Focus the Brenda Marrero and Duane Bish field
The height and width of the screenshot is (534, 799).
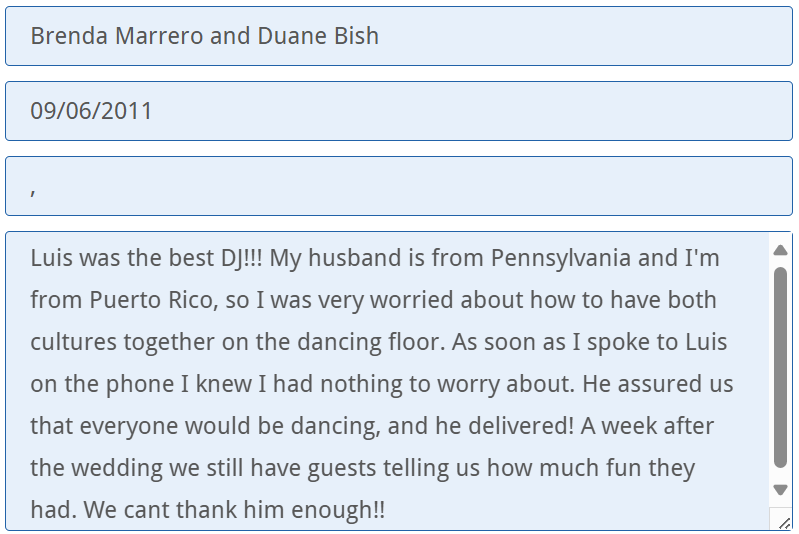coord(398,37)
